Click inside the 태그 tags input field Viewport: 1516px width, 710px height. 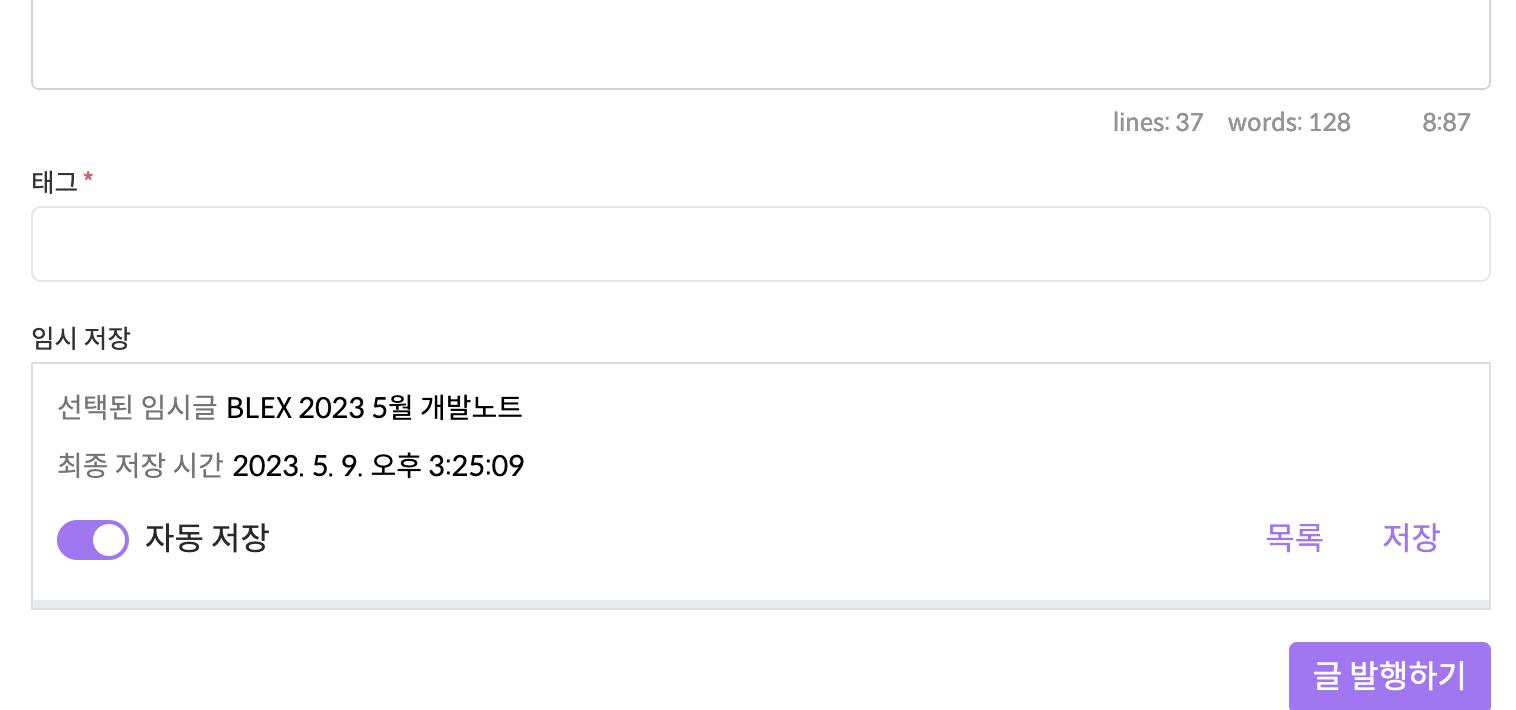coord(760,244)
